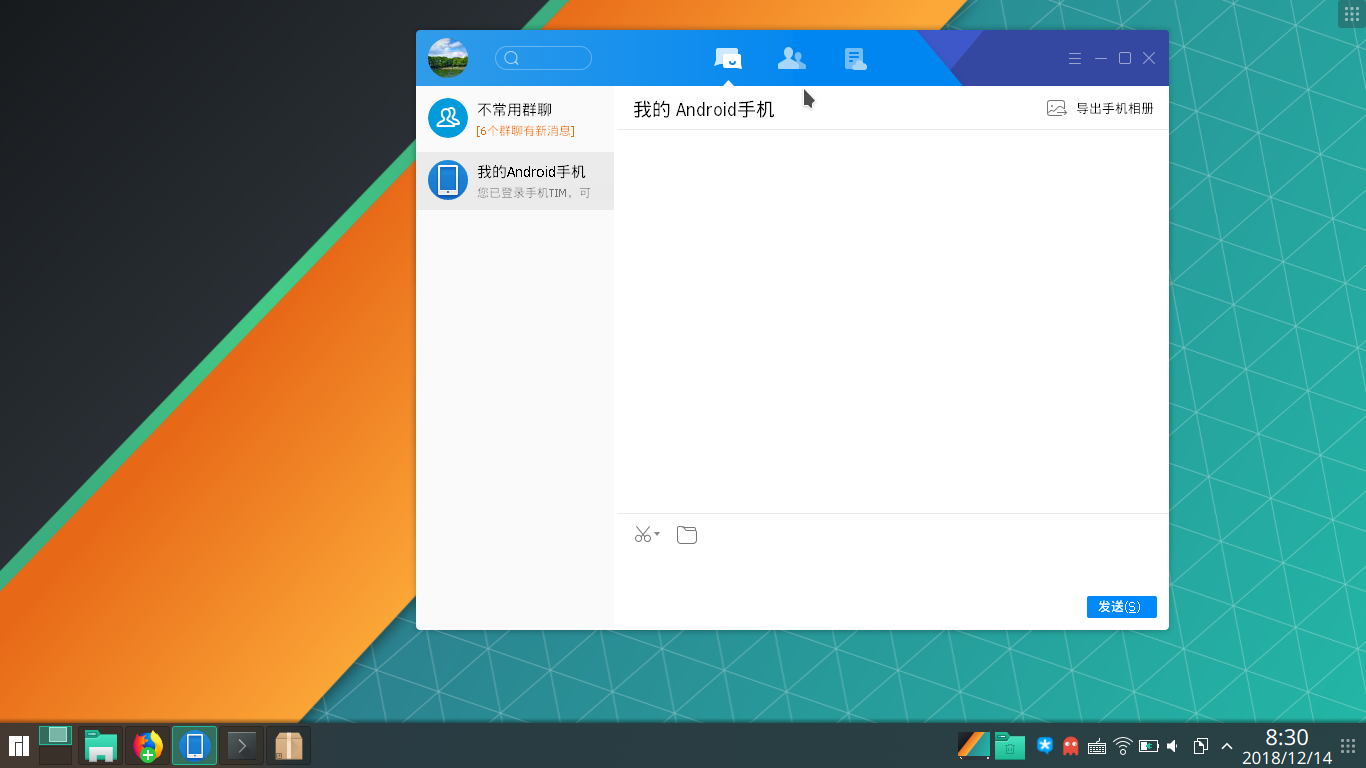Select the export phone album icon
This screenshot has width=1366, height=768.
click(1056, 108)
